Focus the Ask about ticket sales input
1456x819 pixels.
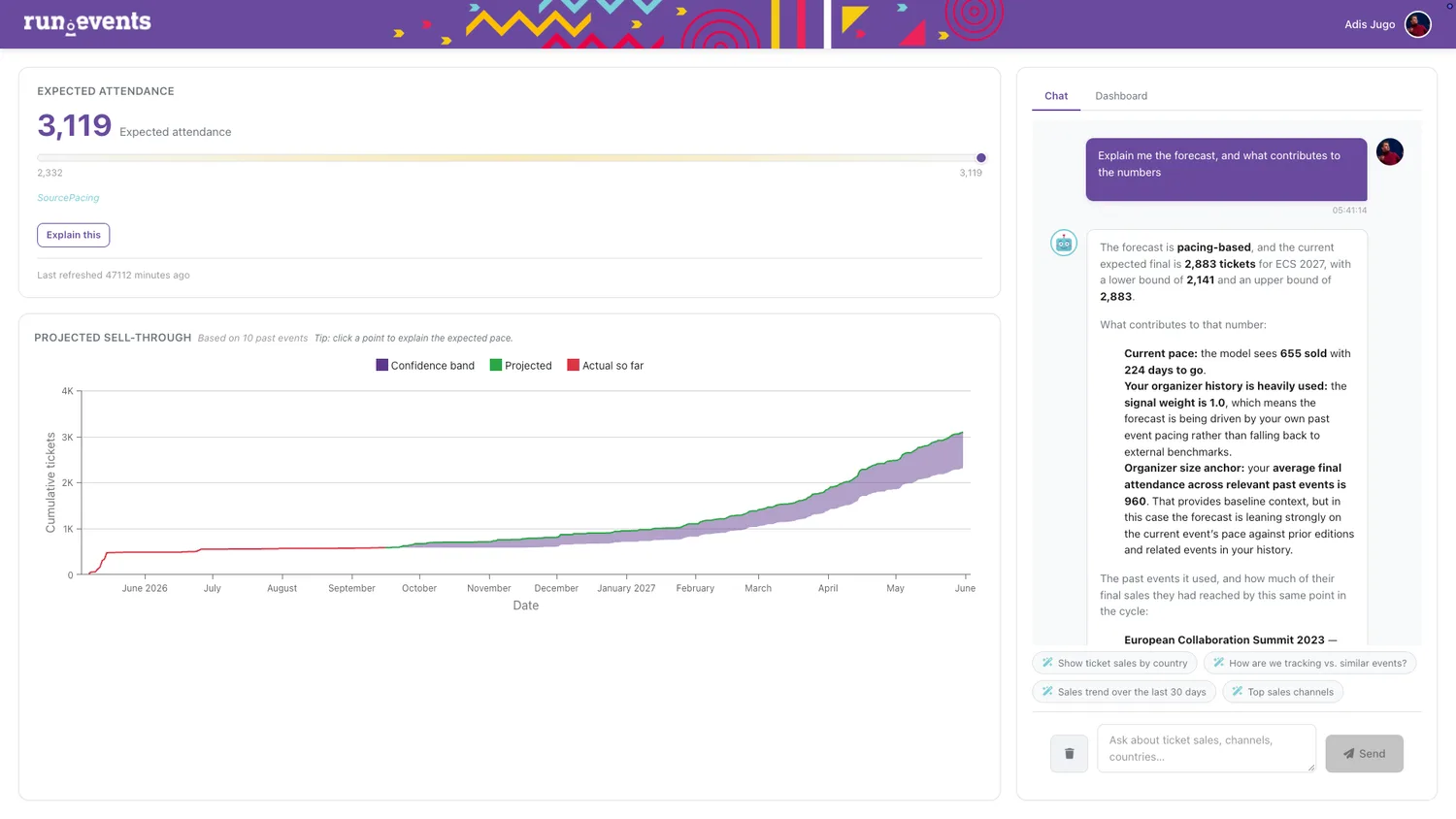tap(1207, 748)
